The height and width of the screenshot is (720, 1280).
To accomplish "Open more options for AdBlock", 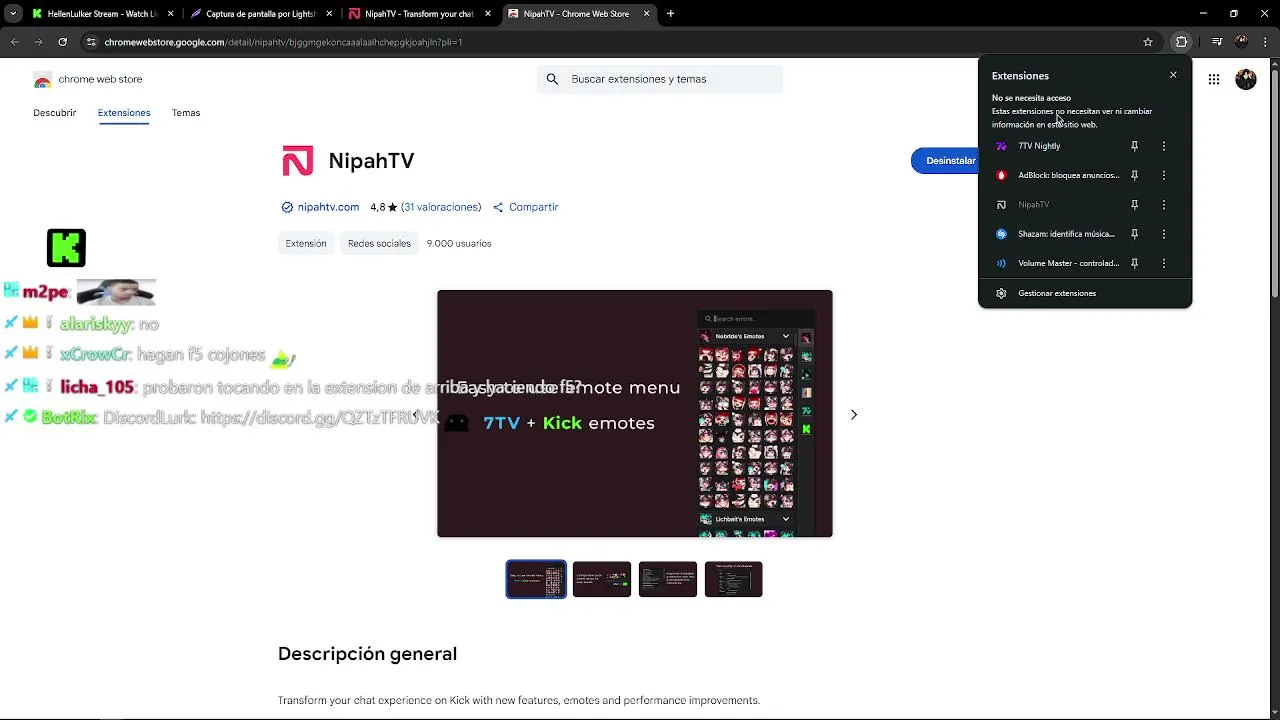I will 1163,175.
